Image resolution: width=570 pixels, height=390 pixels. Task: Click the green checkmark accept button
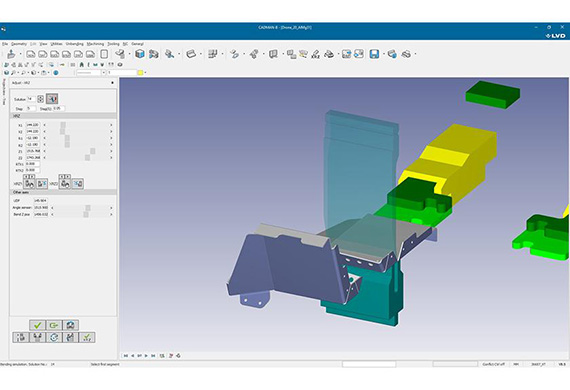37,325
